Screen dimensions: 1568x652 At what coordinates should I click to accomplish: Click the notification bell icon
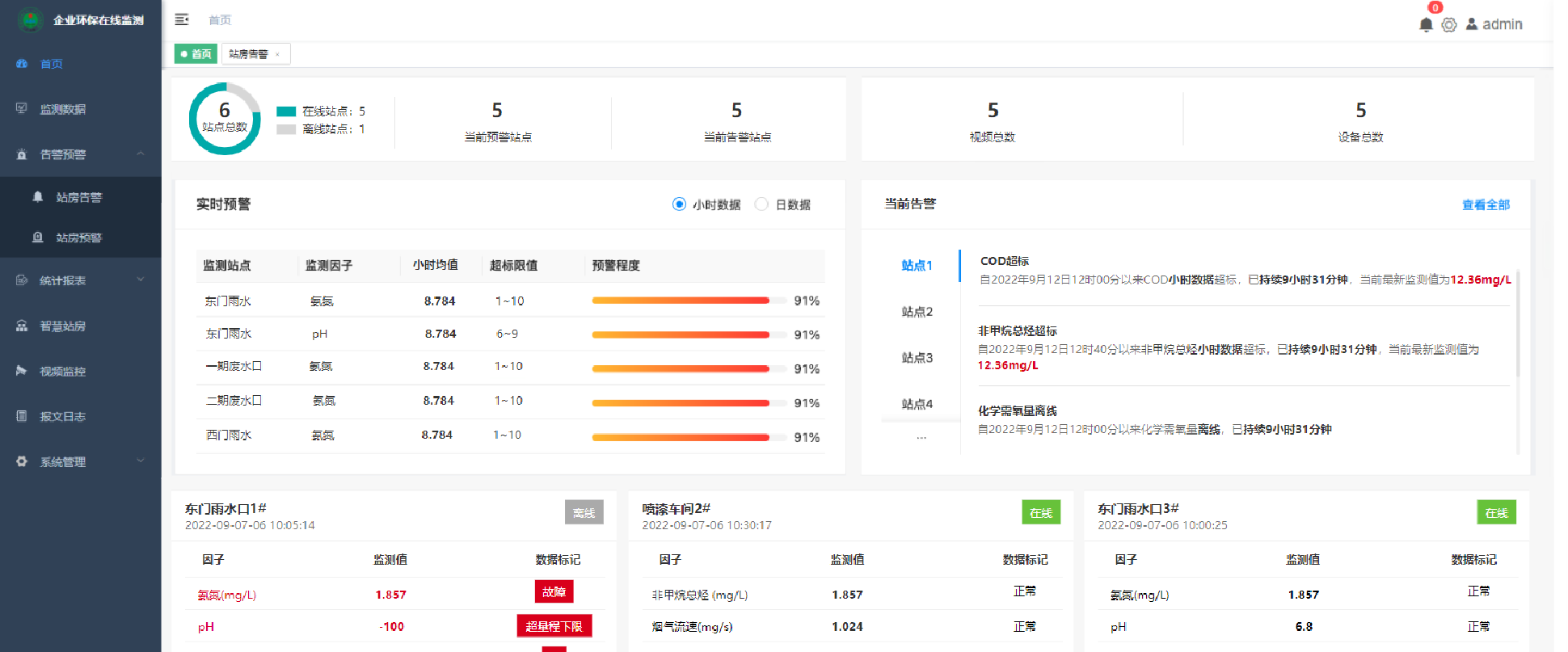(1426, 25)
